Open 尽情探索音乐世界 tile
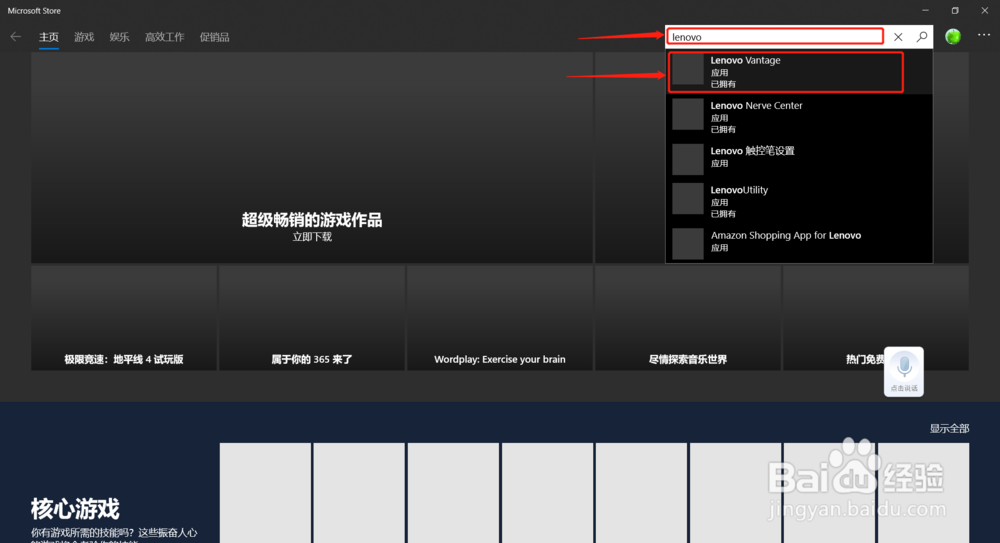 point(688,318)
